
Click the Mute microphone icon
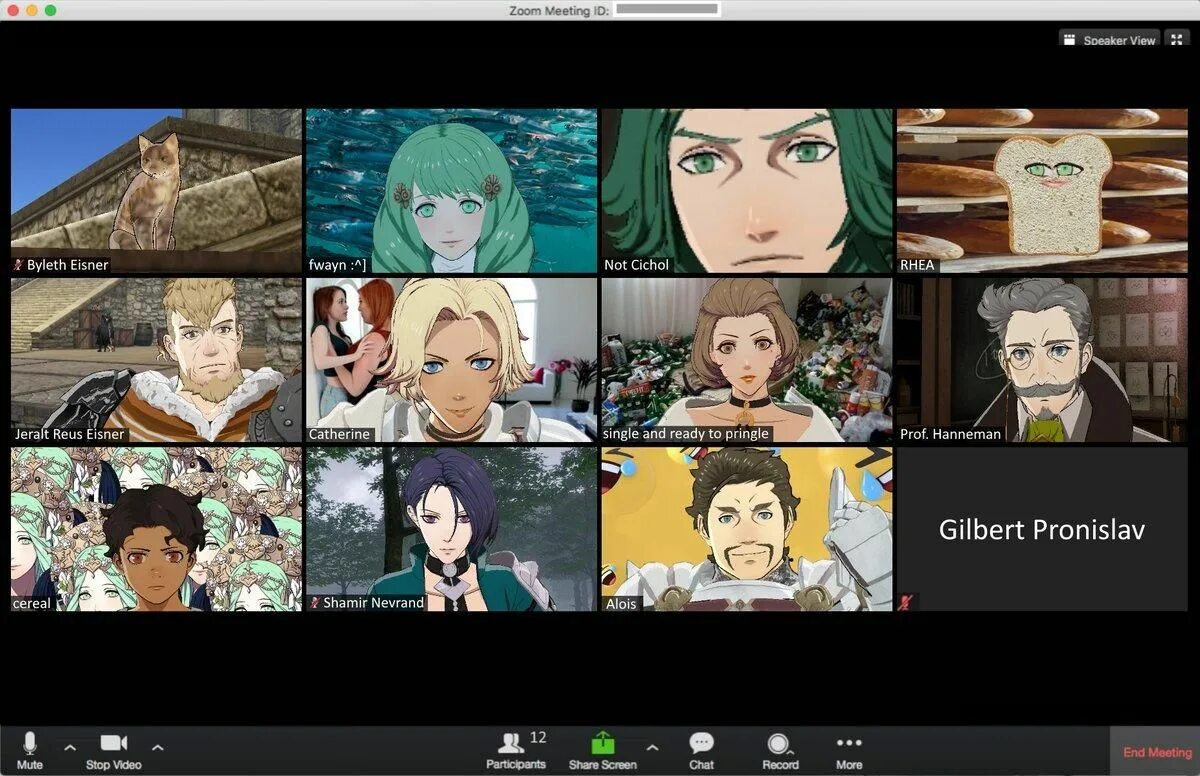[x=30, y=744]
